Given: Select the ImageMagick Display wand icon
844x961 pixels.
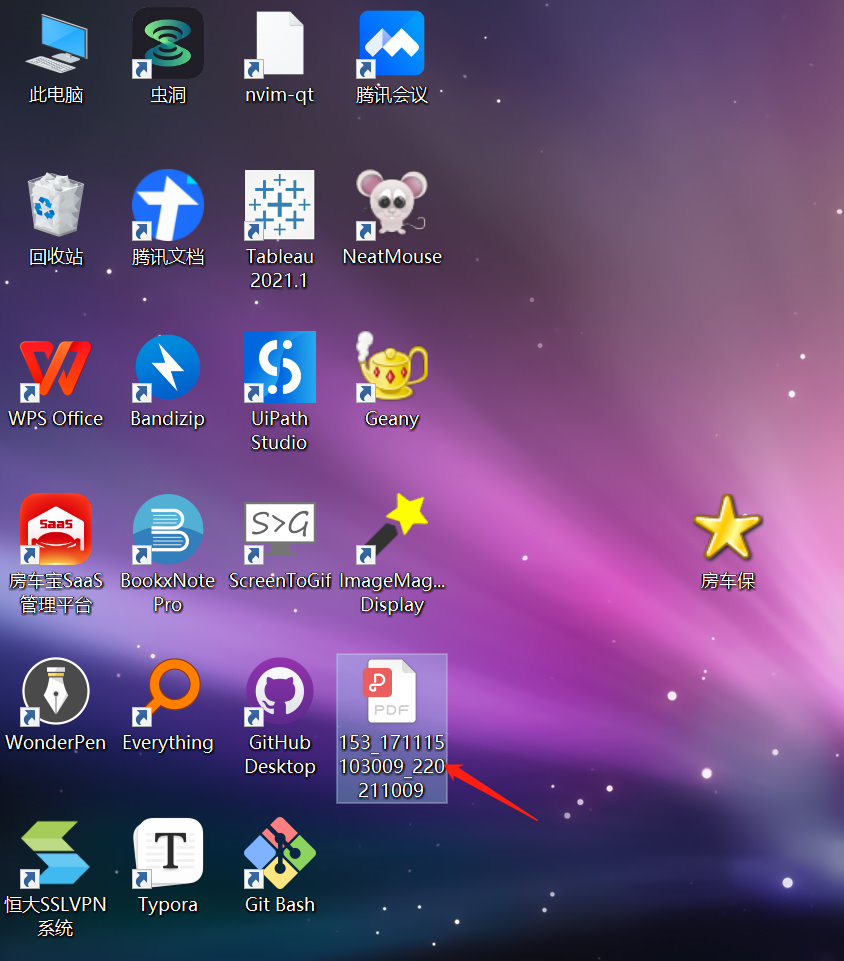Looking at the screenshot, I should coord(392,529).
